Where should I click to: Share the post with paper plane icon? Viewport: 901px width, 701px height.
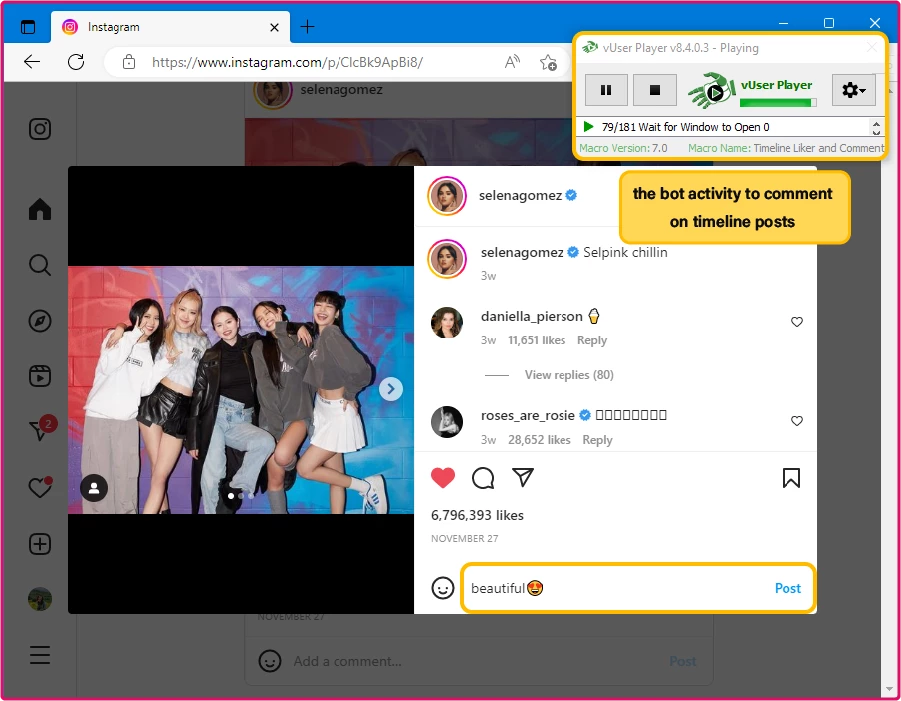(x=523, y=477)
